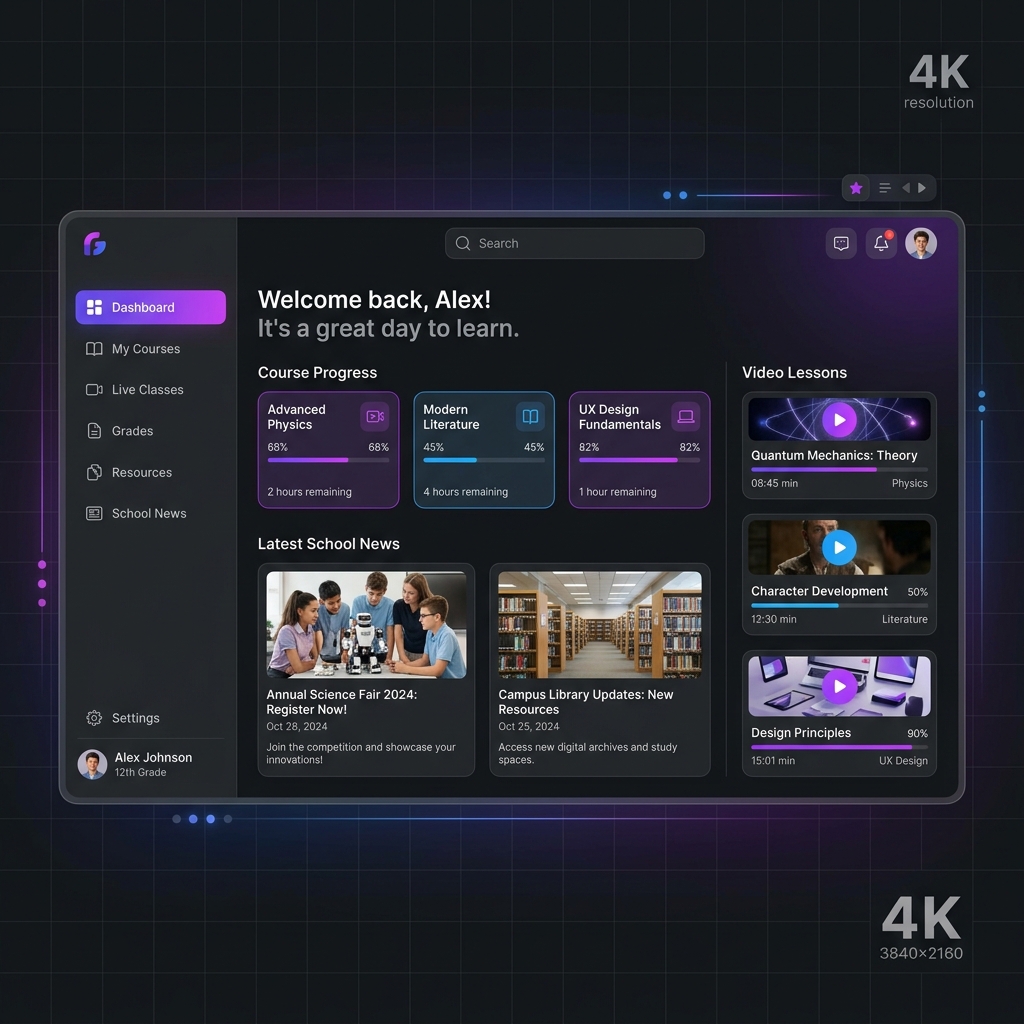Click the UX Design Fundamentals progress bar
1024x1024 pixels.
coord(639,460)
